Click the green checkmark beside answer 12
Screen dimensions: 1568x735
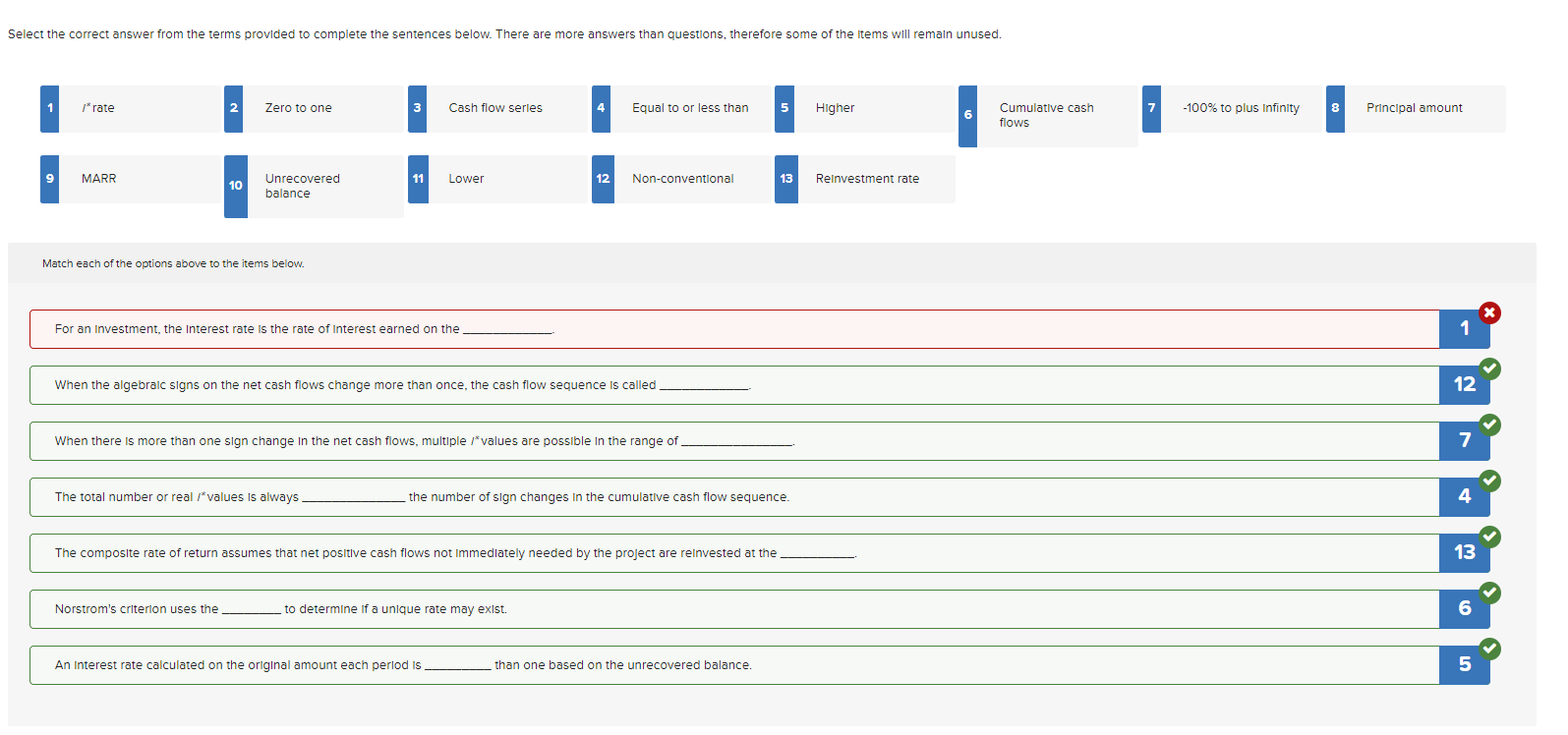(x=1490, y=368)
